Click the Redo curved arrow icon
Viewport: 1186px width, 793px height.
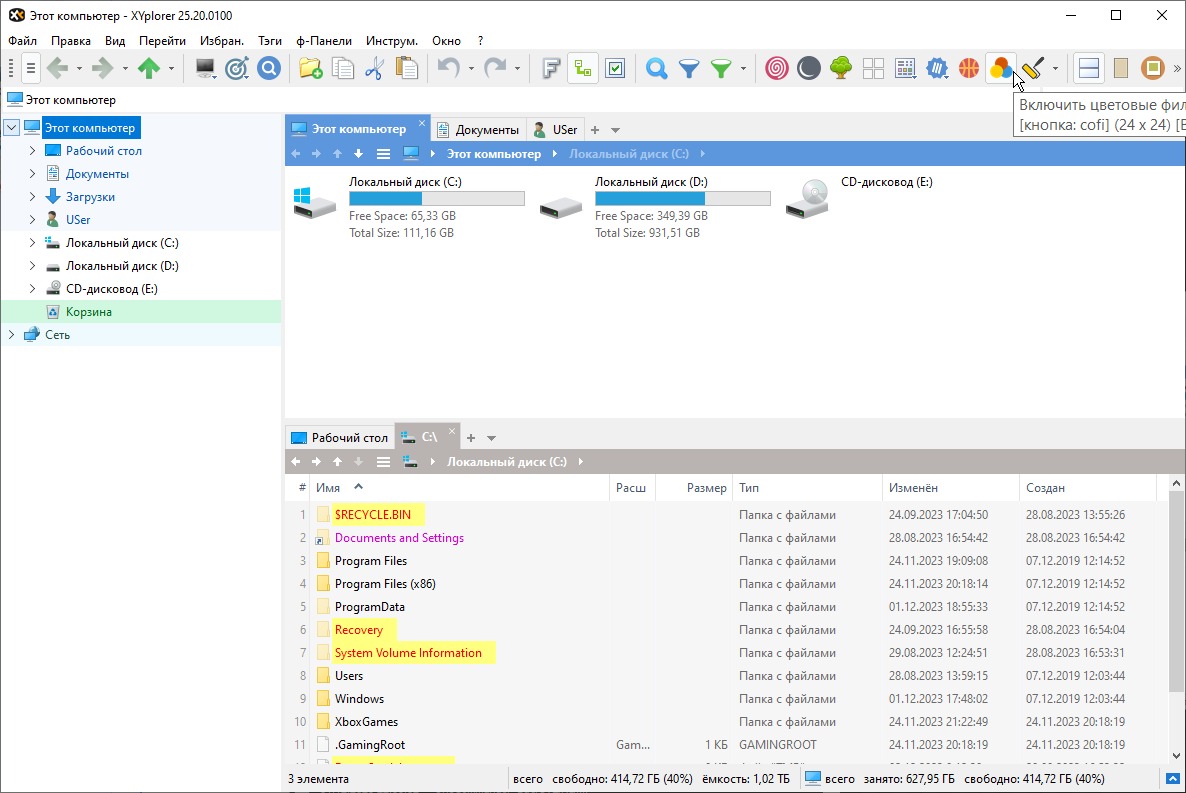495,68
